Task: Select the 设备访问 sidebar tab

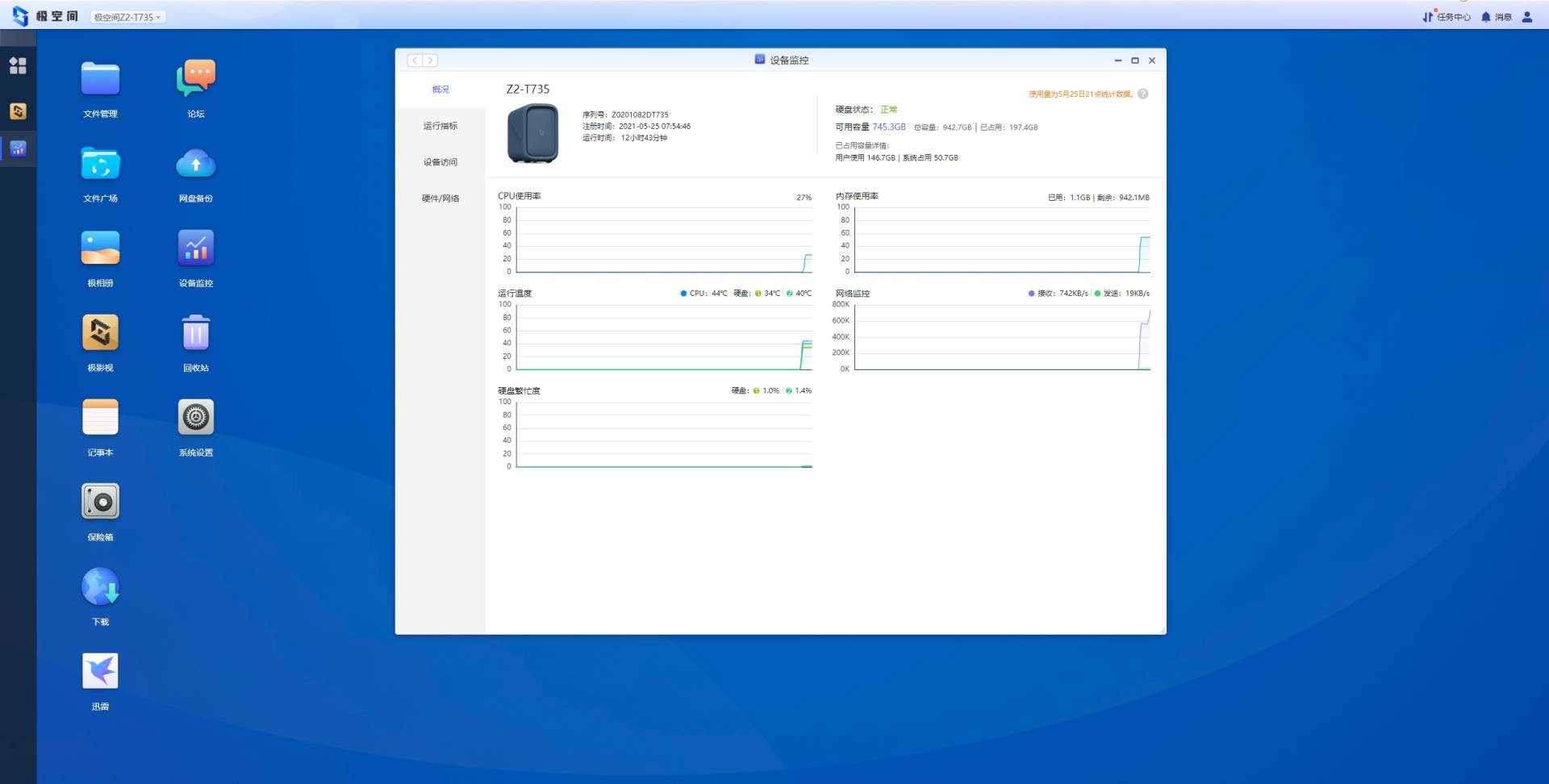Action: point(440,162)
